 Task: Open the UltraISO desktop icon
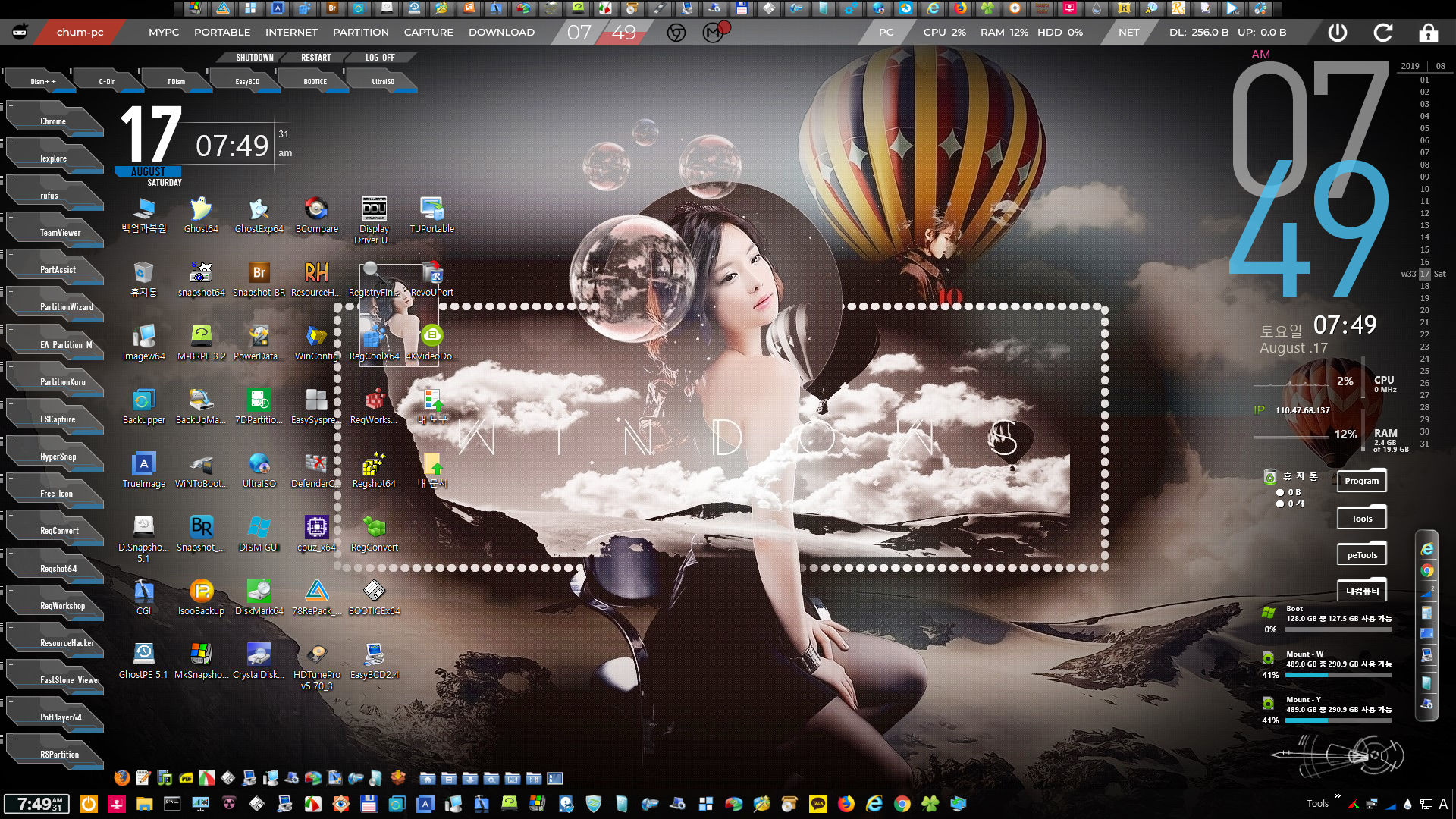[259, 470]
